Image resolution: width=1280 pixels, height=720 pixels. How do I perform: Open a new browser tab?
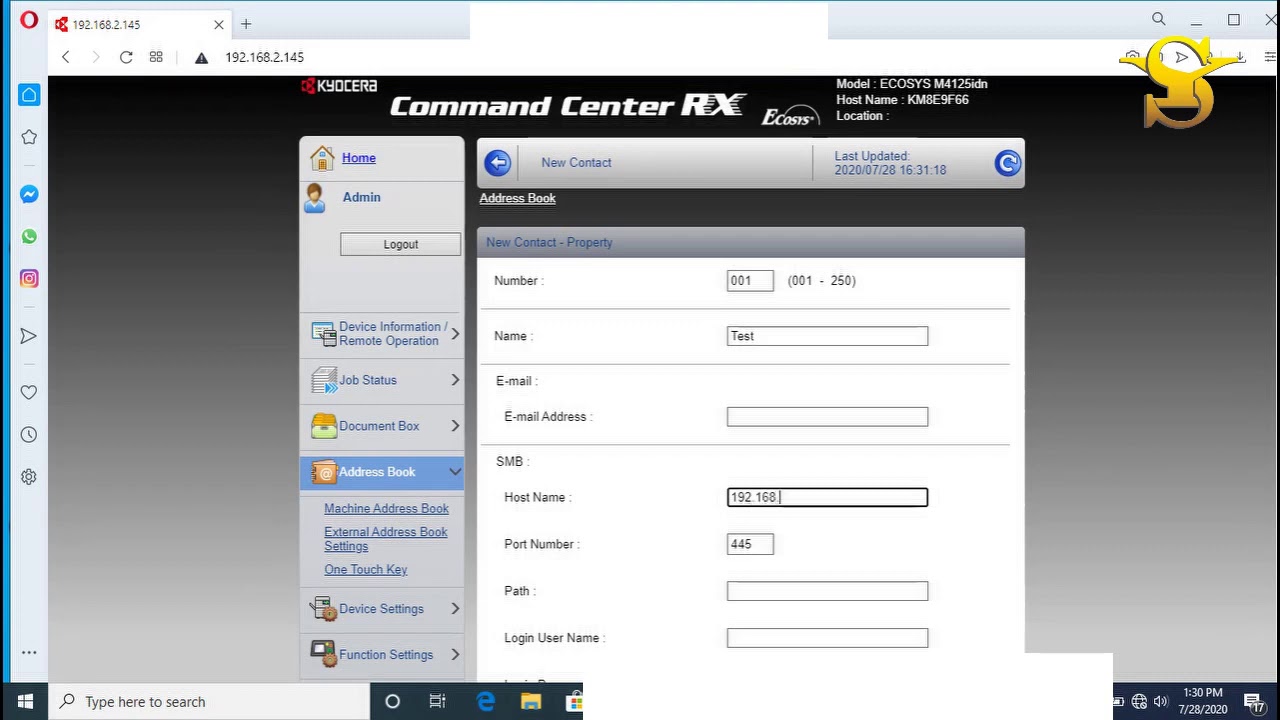246,24
